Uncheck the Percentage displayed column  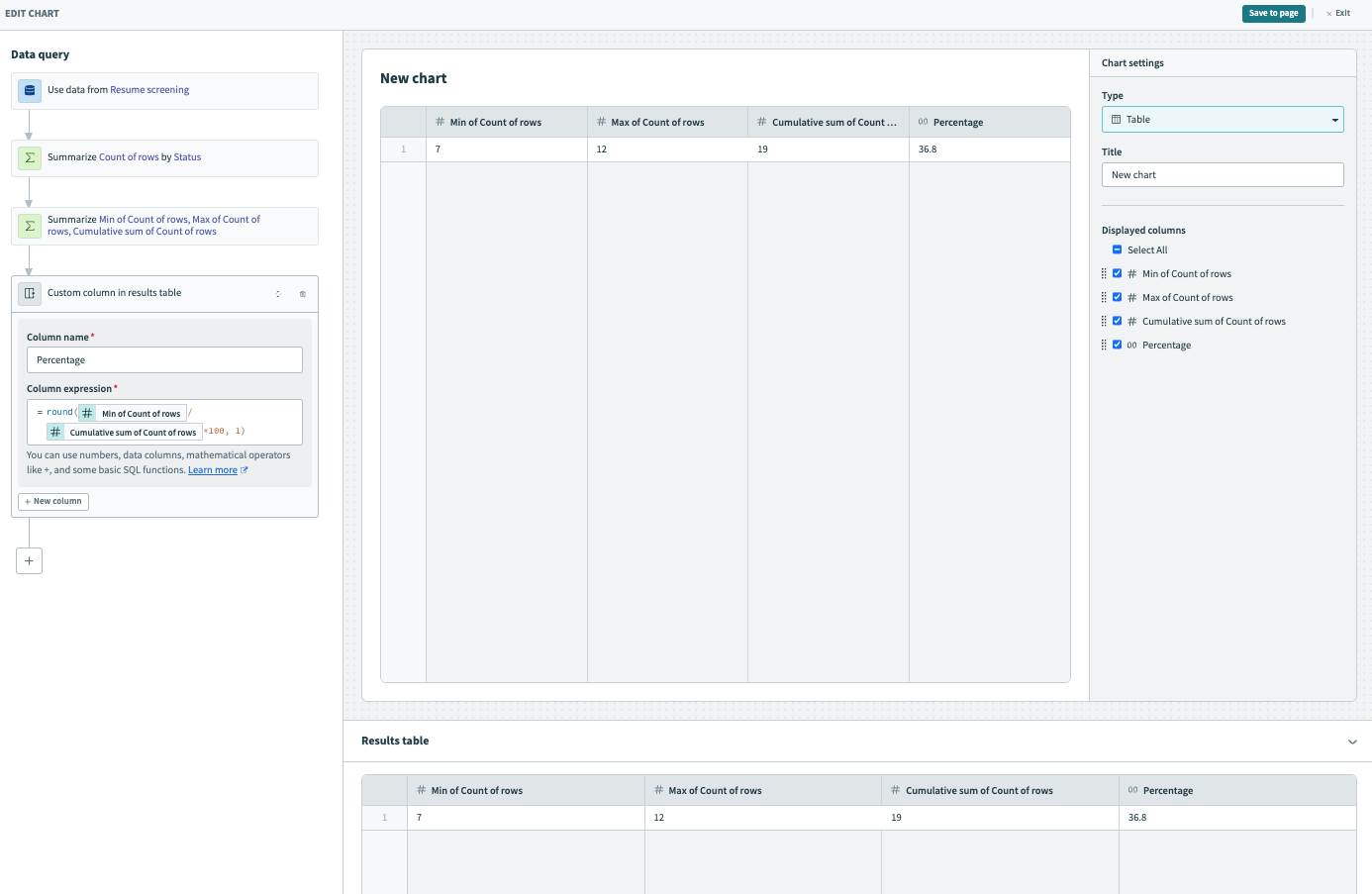pyautogui.click(x=1117, y=346)
